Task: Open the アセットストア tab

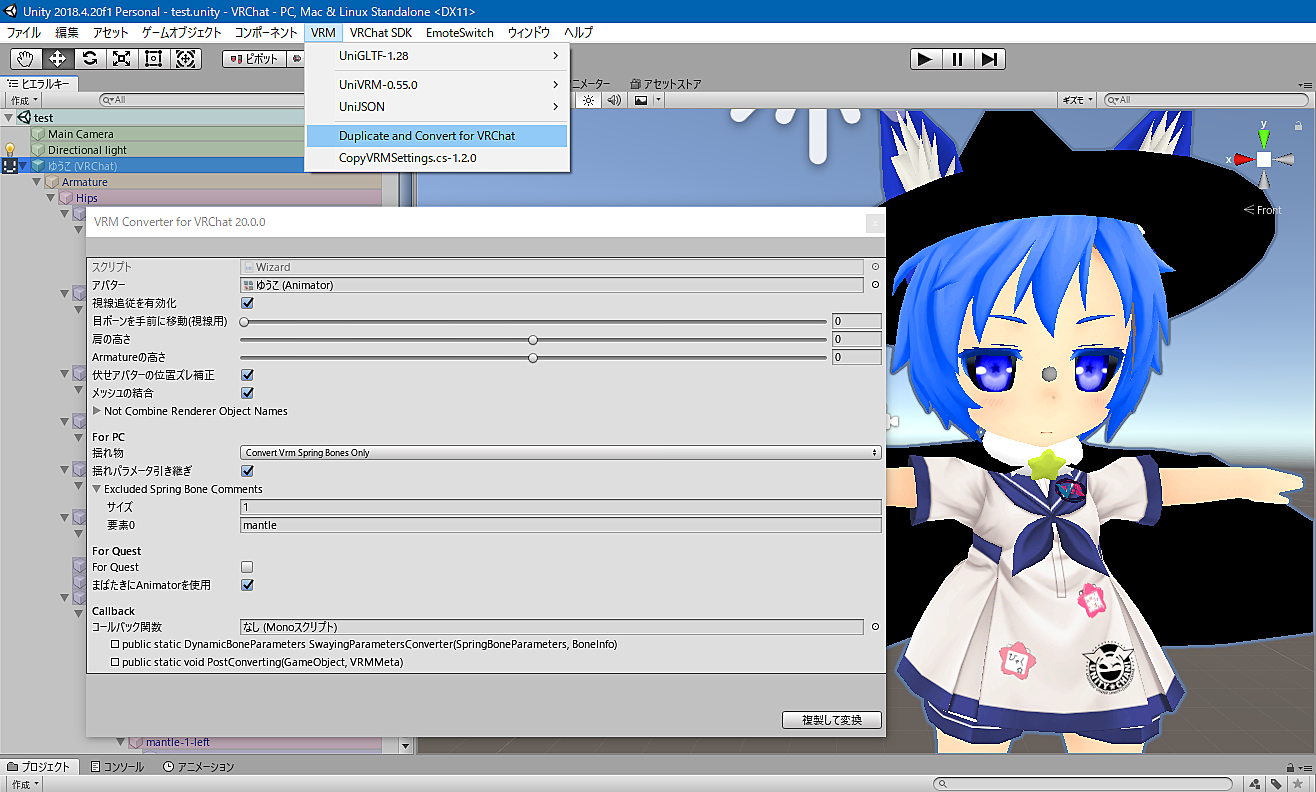Action: point(666,84)
